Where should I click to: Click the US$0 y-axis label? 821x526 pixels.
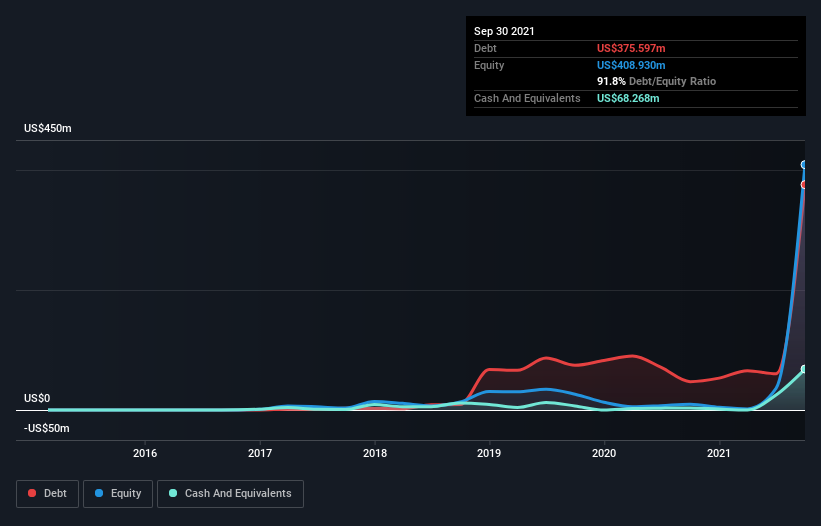37,398
